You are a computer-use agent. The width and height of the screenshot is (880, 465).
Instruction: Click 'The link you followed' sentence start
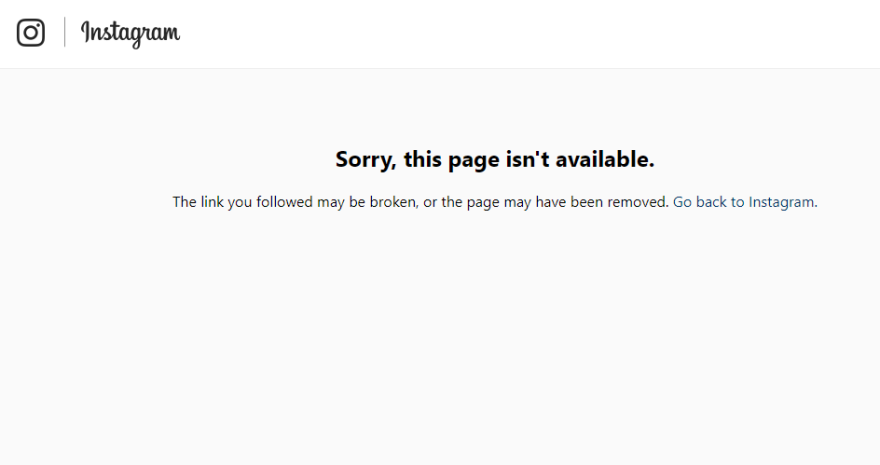[x=242, y=202]
